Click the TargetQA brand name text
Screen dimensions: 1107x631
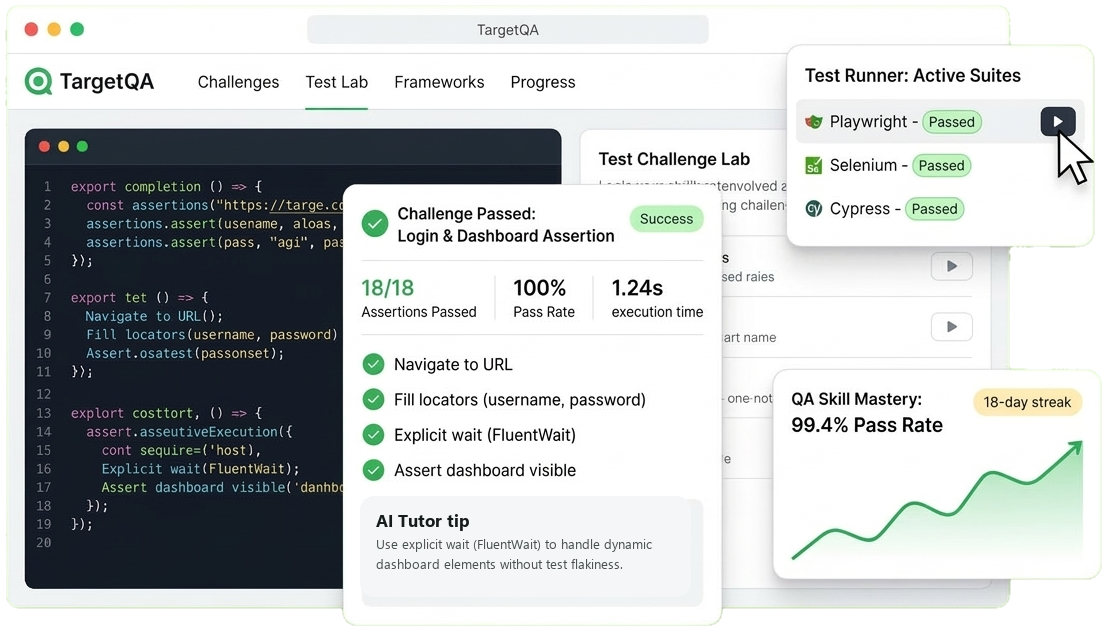coord(107,81)
